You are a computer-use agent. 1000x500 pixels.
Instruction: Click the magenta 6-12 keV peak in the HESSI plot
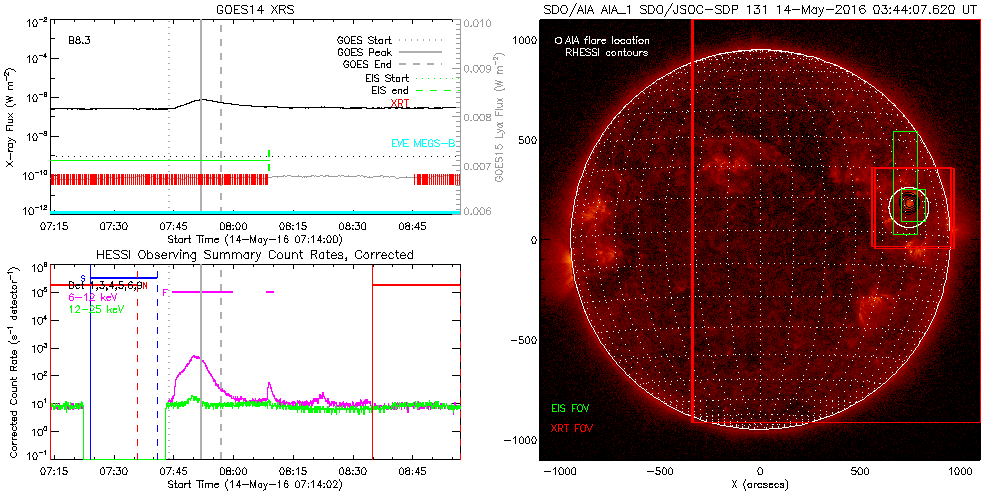(196, 357)
